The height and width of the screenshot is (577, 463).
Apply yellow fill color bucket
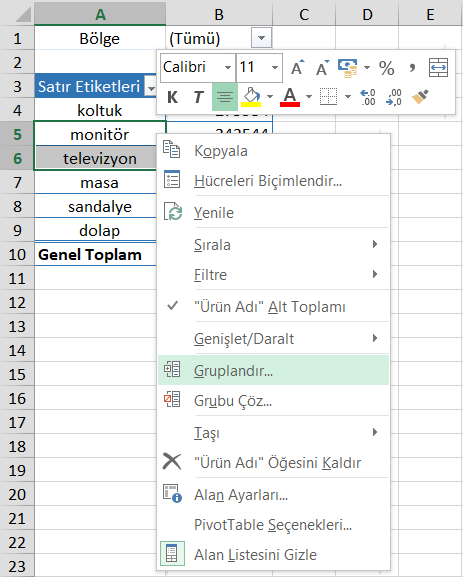[251, 97]
